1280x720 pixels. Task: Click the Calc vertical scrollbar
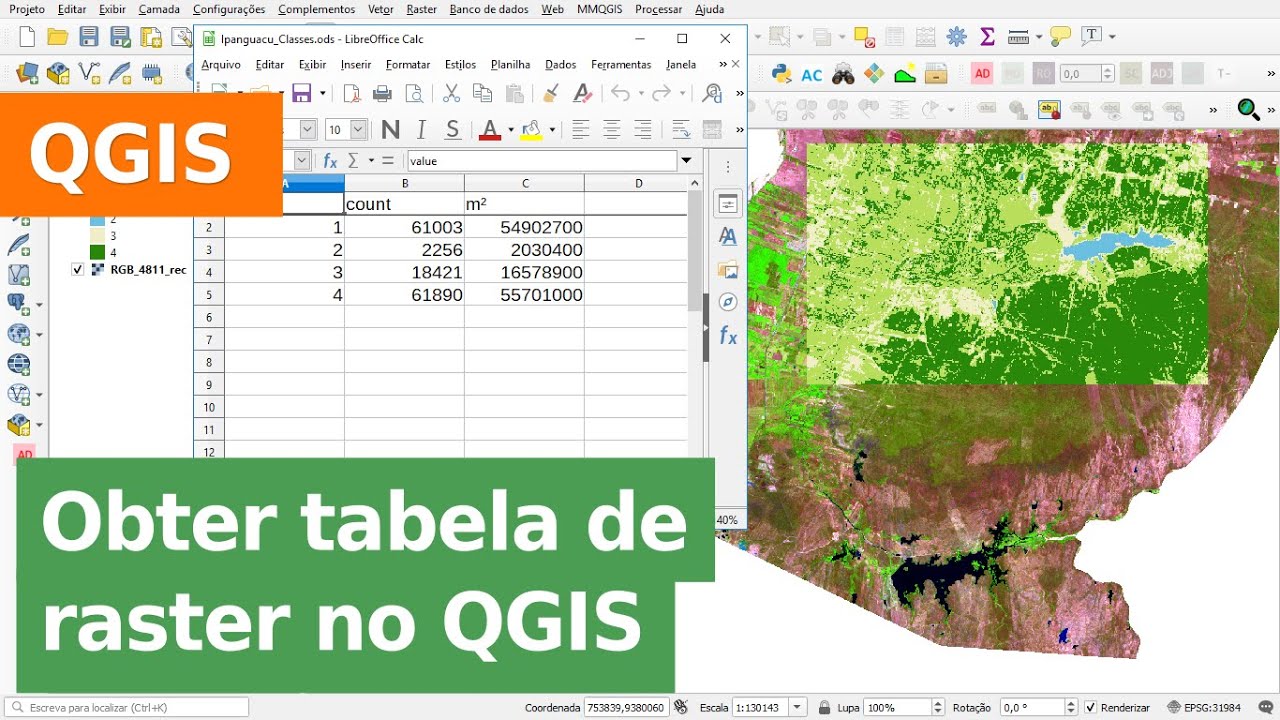[695, 250]
